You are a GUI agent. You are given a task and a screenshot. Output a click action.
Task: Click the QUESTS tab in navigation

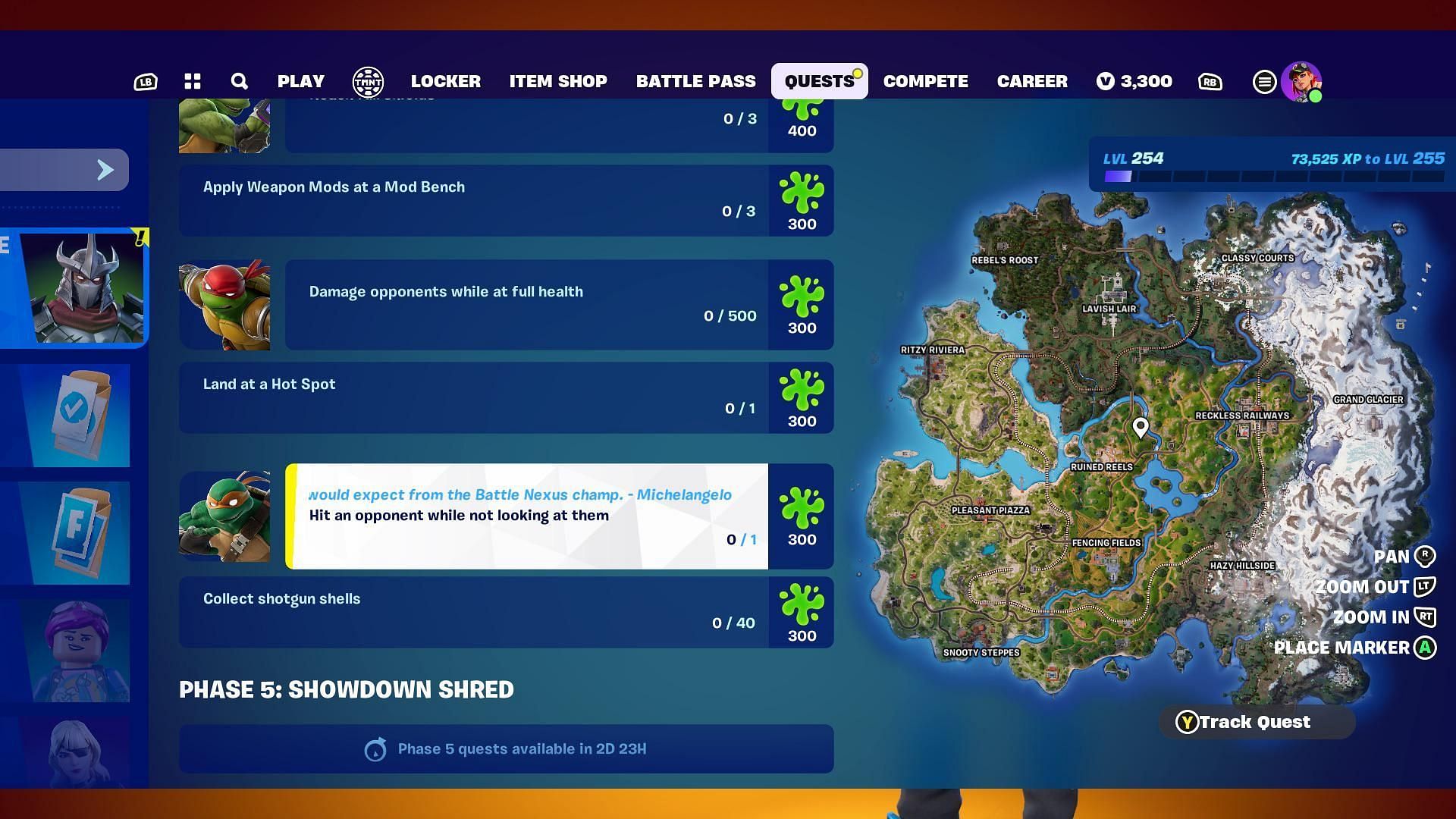(819, 81)
